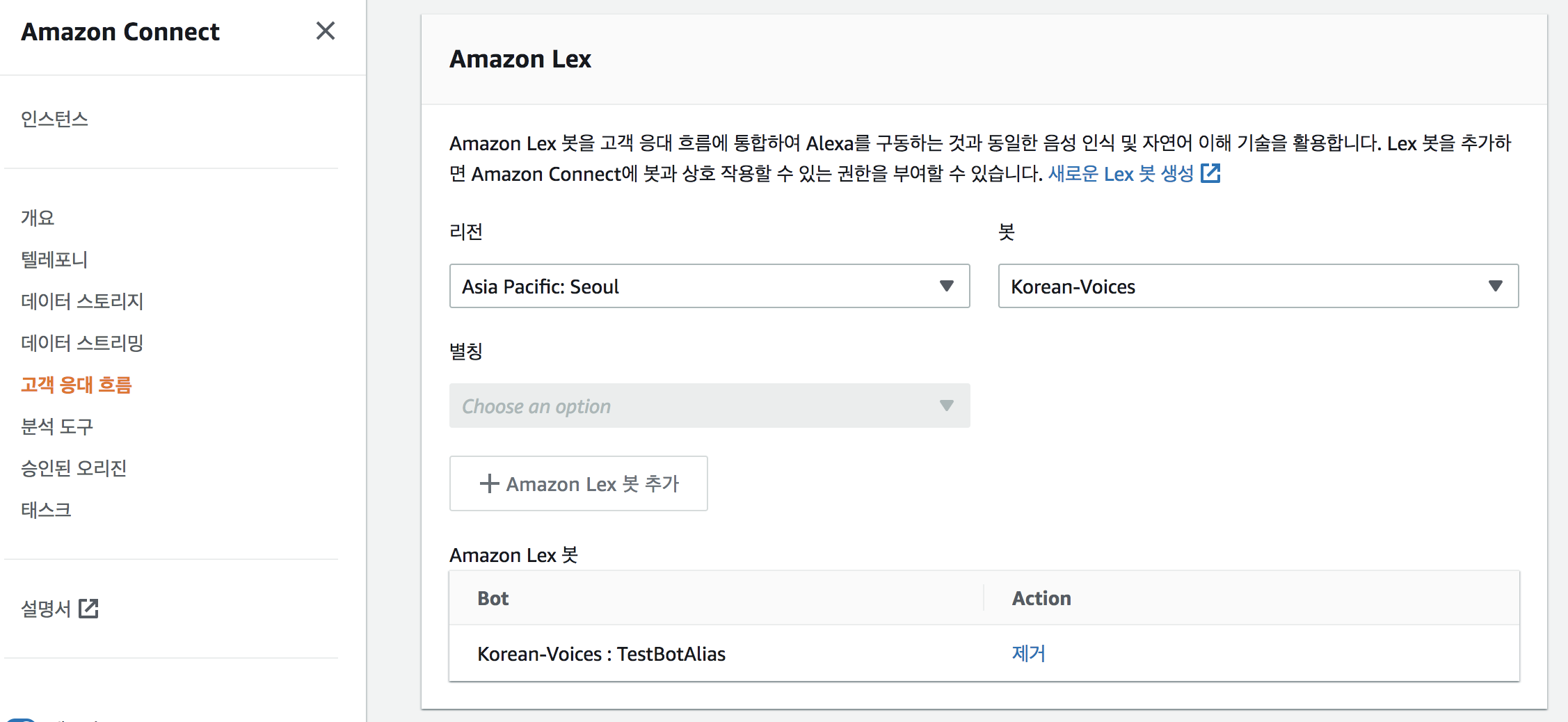
Task: Expand the 봇 dropdown showing Korean-Voices
Action: (x=1258, y=286)
